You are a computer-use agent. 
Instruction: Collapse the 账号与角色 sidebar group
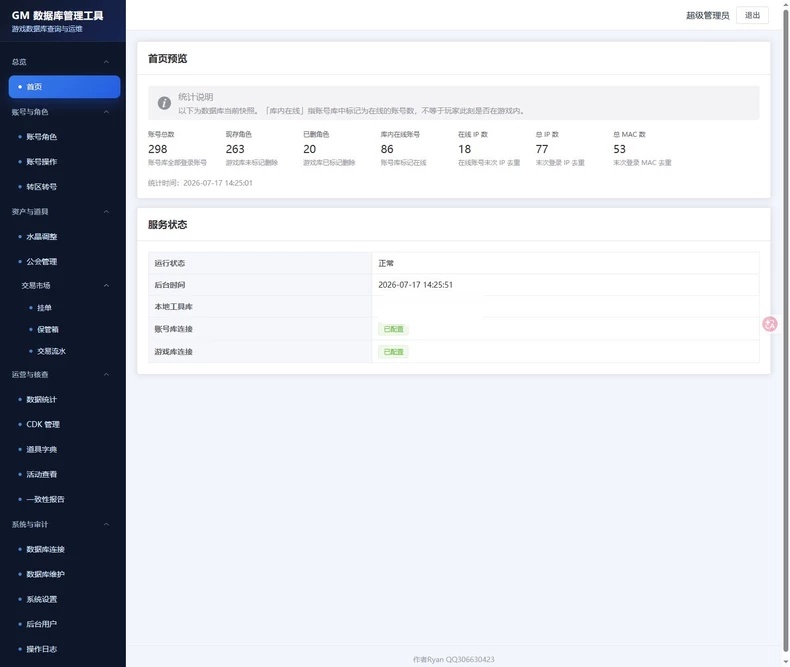pos(106,112)
